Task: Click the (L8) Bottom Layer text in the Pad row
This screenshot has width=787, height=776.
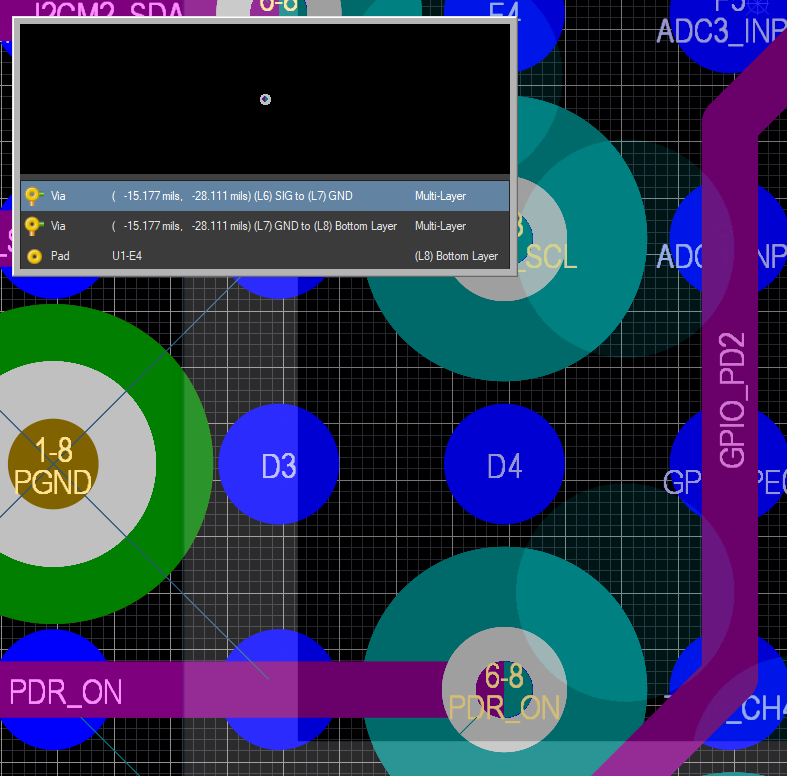Action: (x=456, y=256)
